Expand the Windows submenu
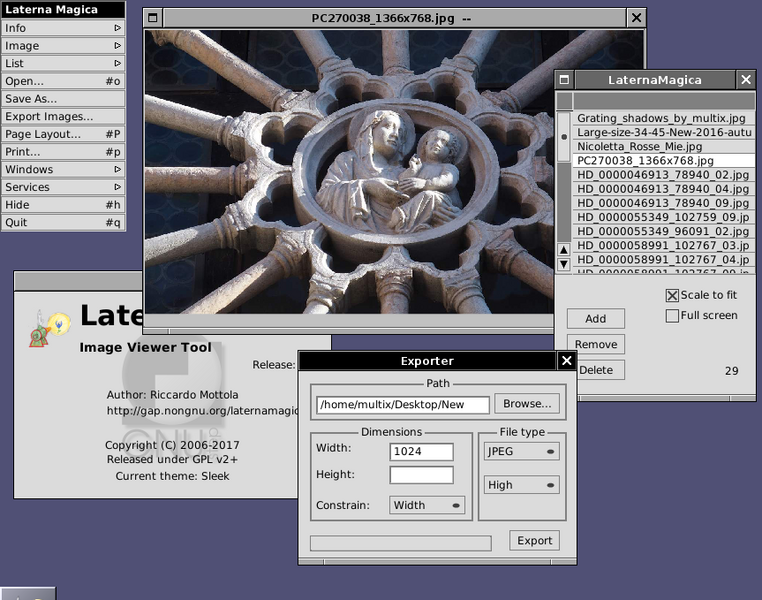The width and height of the screenshot is (762, 600). (x=63, y=169)
